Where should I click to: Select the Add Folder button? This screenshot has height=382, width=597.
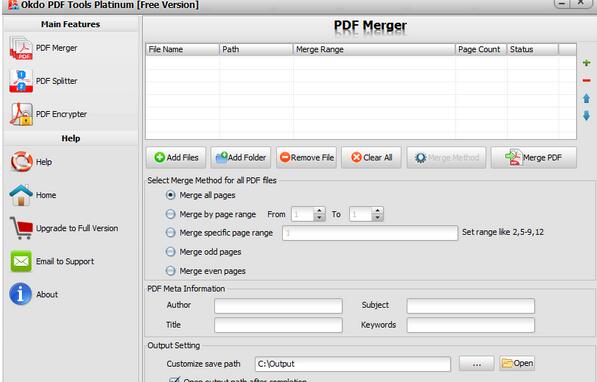[241, 158]
